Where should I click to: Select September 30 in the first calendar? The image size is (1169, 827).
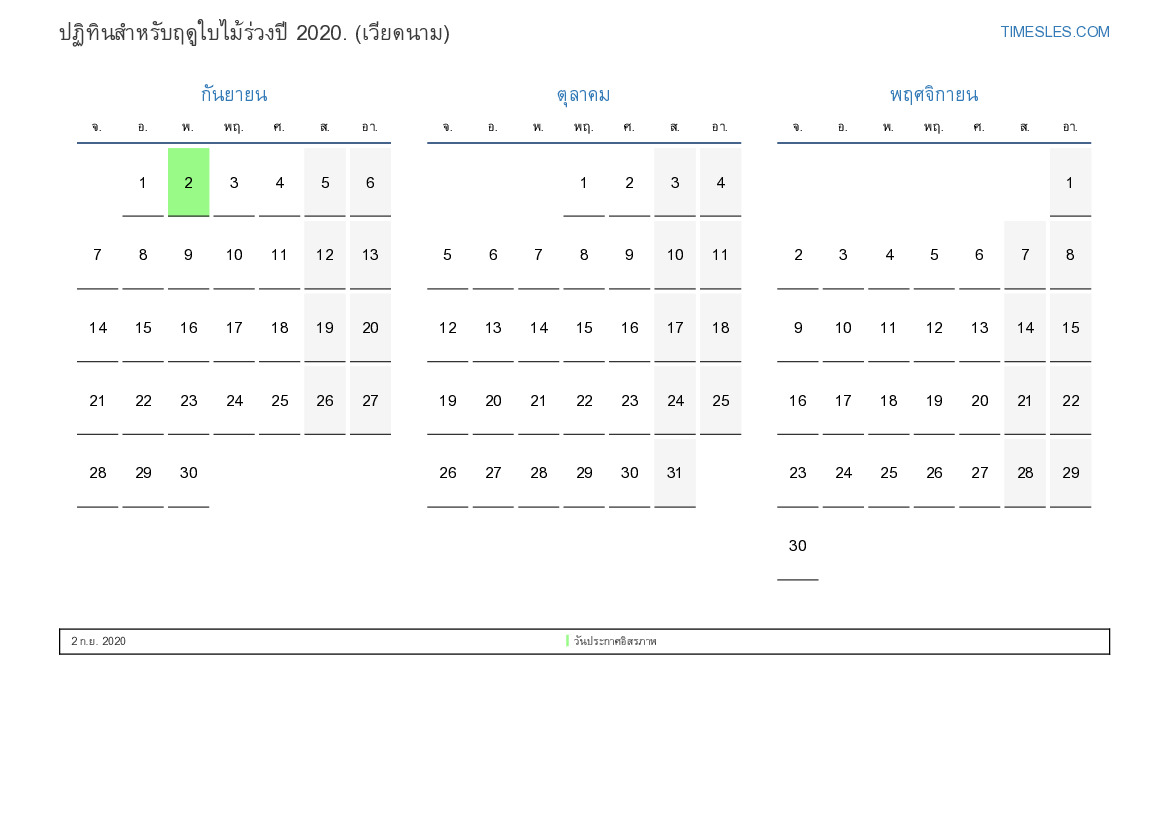[188, 473]
